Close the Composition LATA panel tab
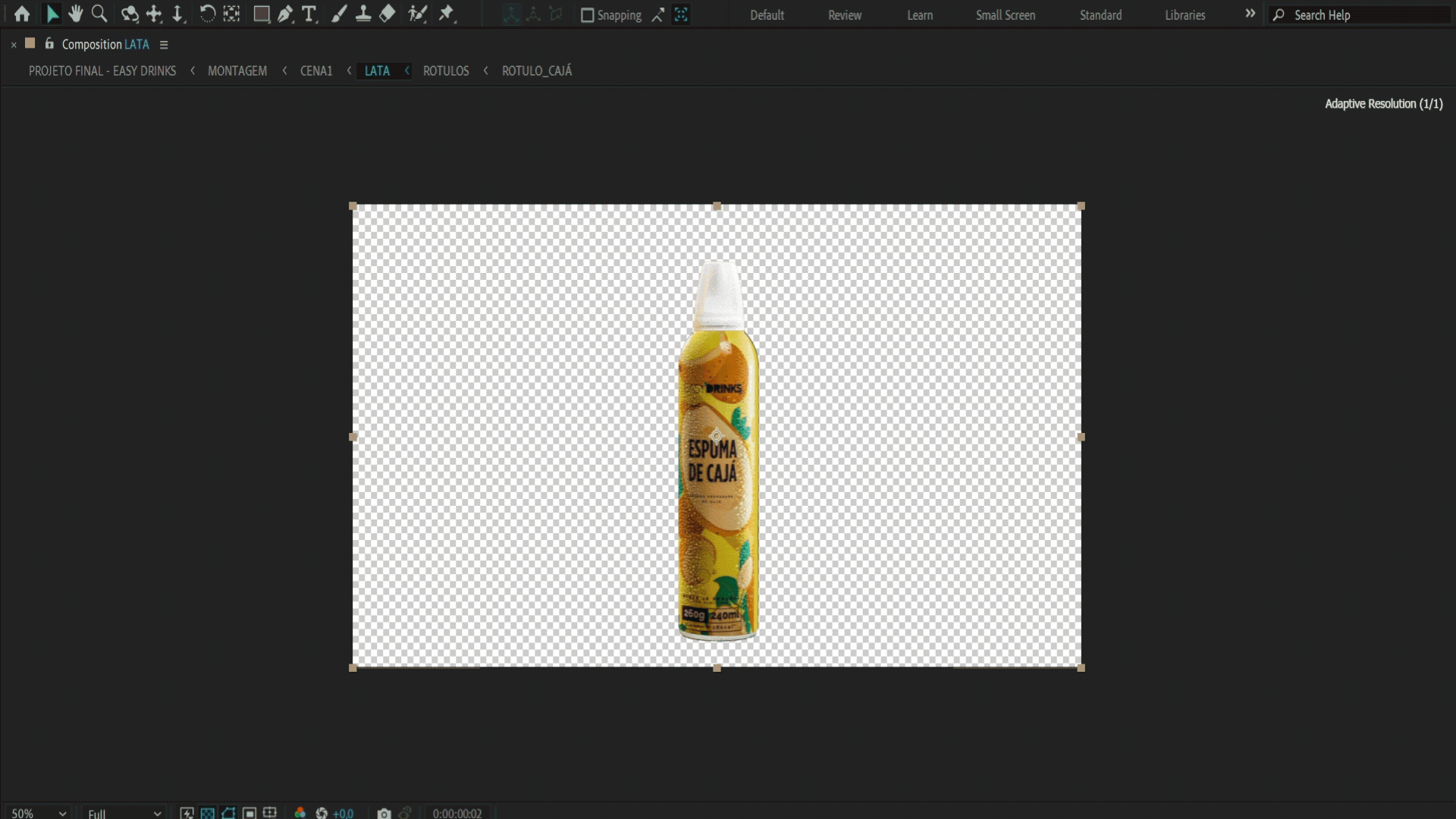This screenshot has height=819, width=1456. pos(14,45)
